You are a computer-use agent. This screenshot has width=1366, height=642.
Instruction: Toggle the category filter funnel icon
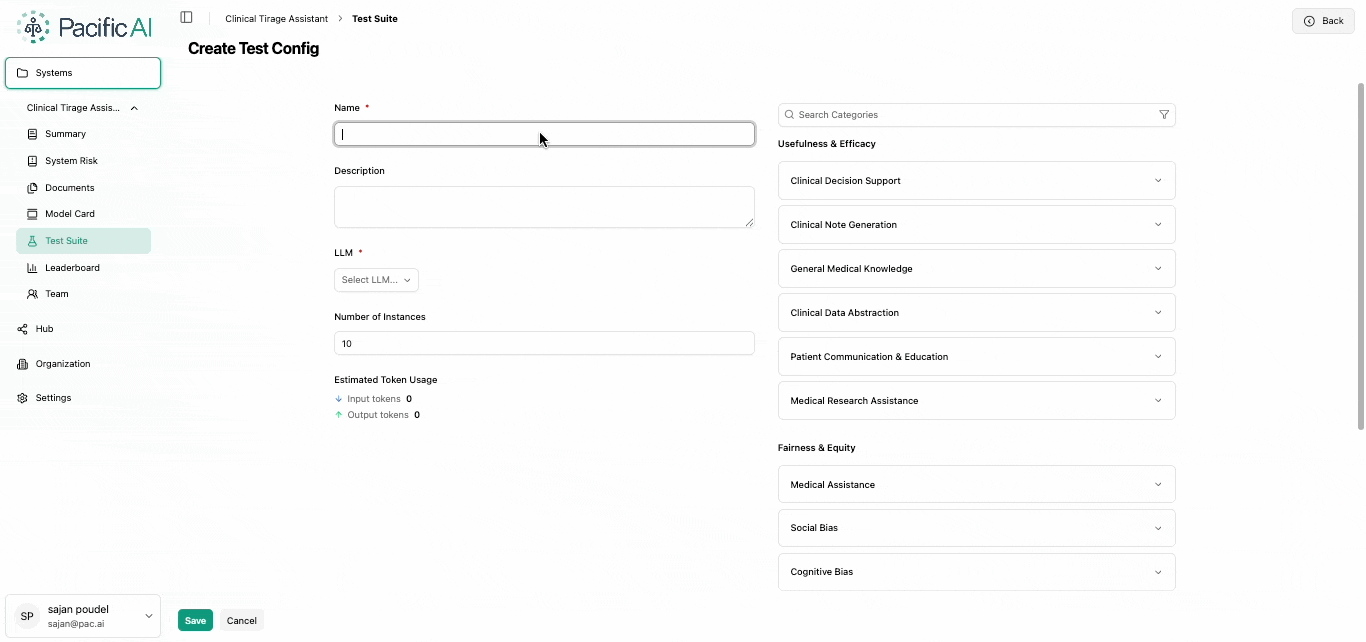(x=1164, y=114)
